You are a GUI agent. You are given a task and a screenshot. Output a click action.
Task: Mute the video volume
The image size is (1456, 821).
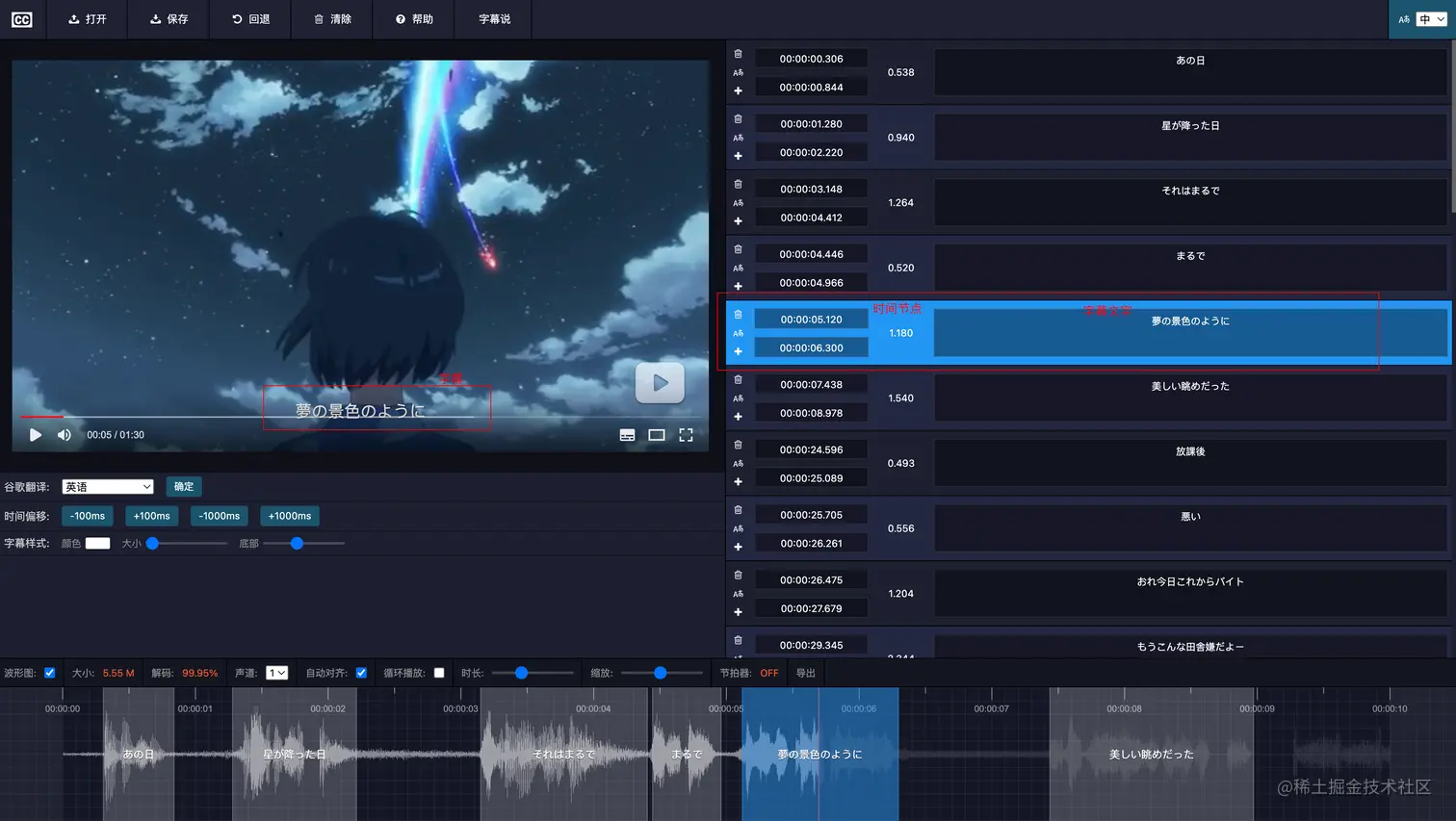(x=65, y=435)
